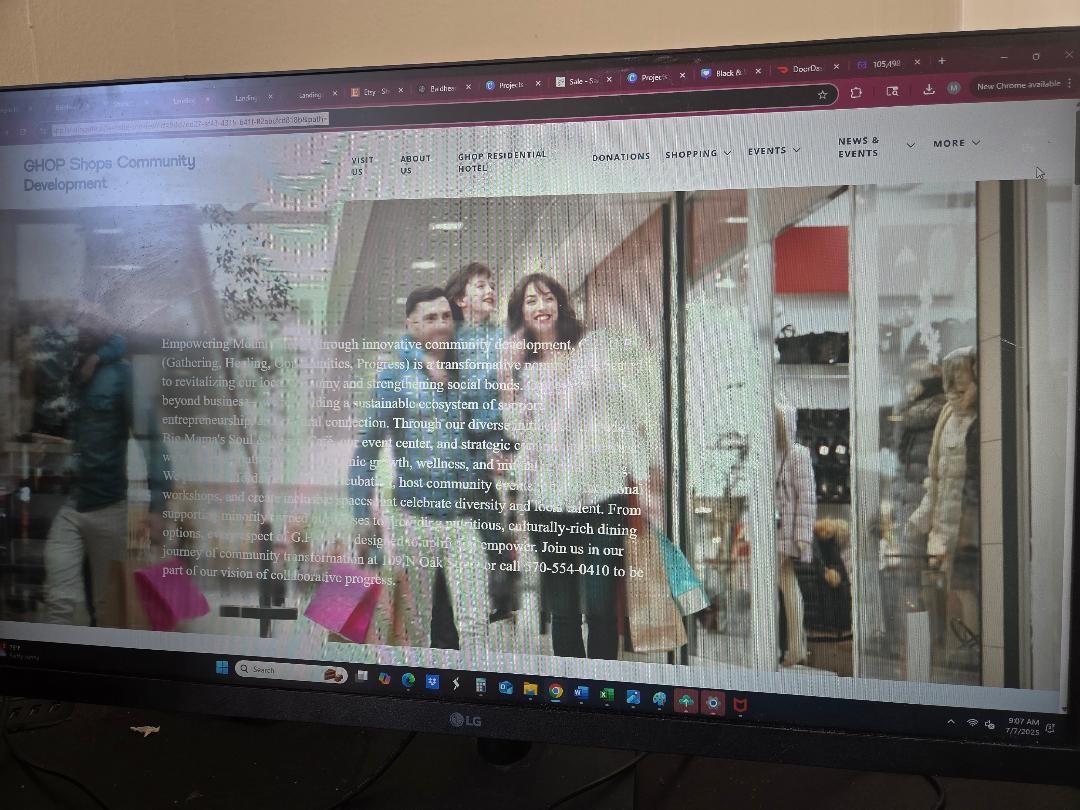Click the More navigation label
Image resolution: width=1080 pixels, height=810 pixels.
[x=948, y=143]
